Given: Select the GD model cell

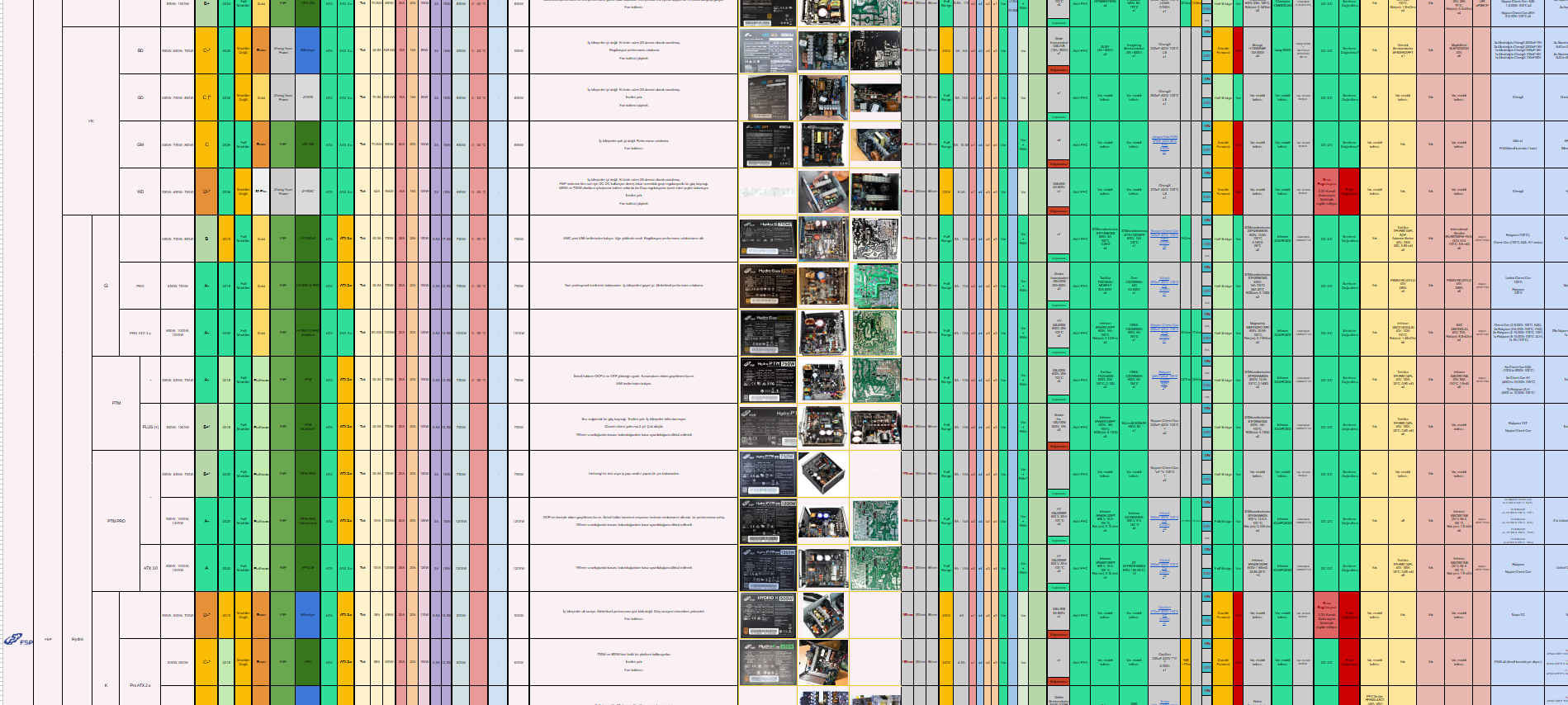Looking at the screenshot, I should point(140,97).
